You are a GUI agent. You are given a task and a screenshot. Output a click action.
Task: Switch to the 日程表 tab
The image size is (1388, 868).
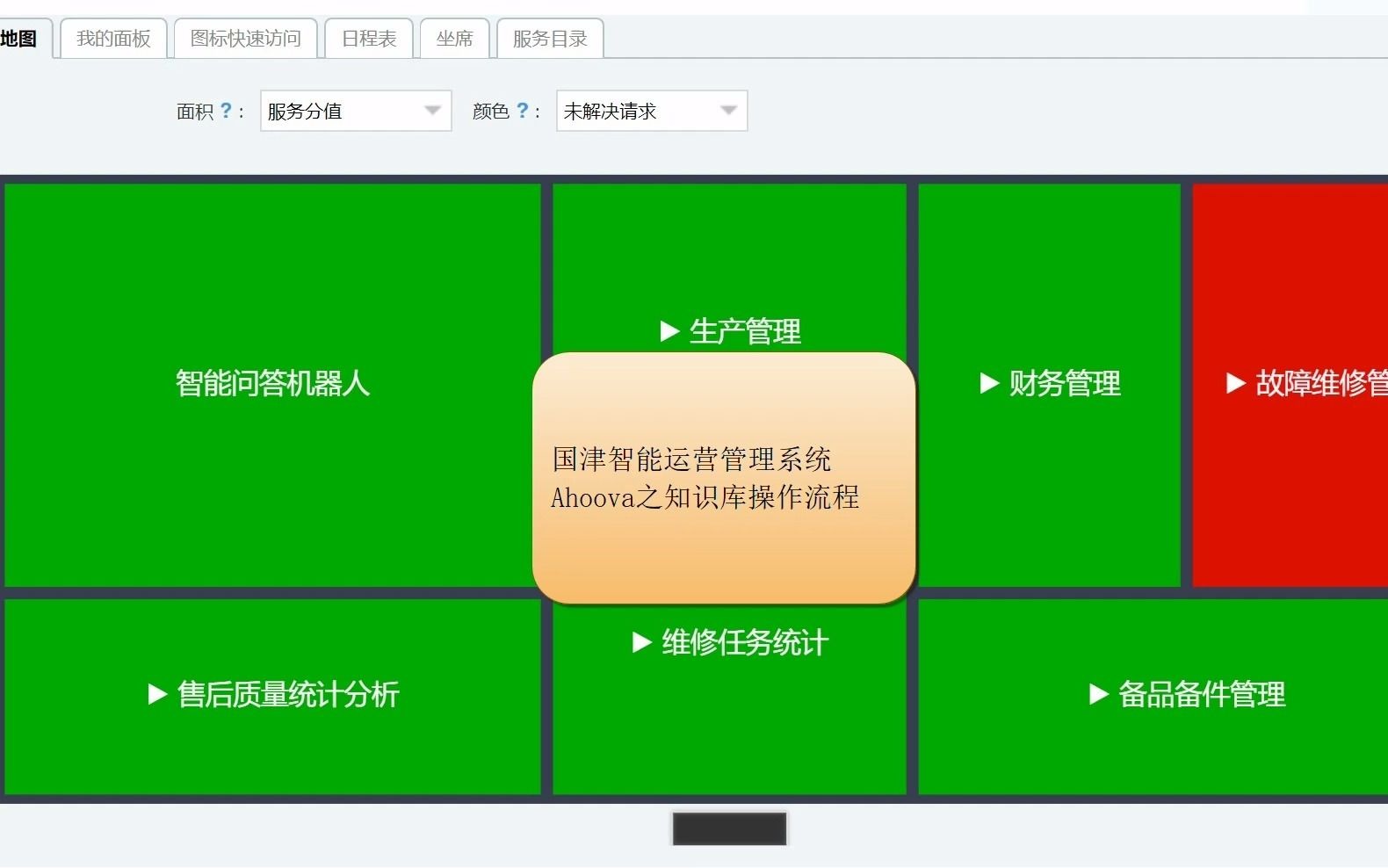[369, 39]
